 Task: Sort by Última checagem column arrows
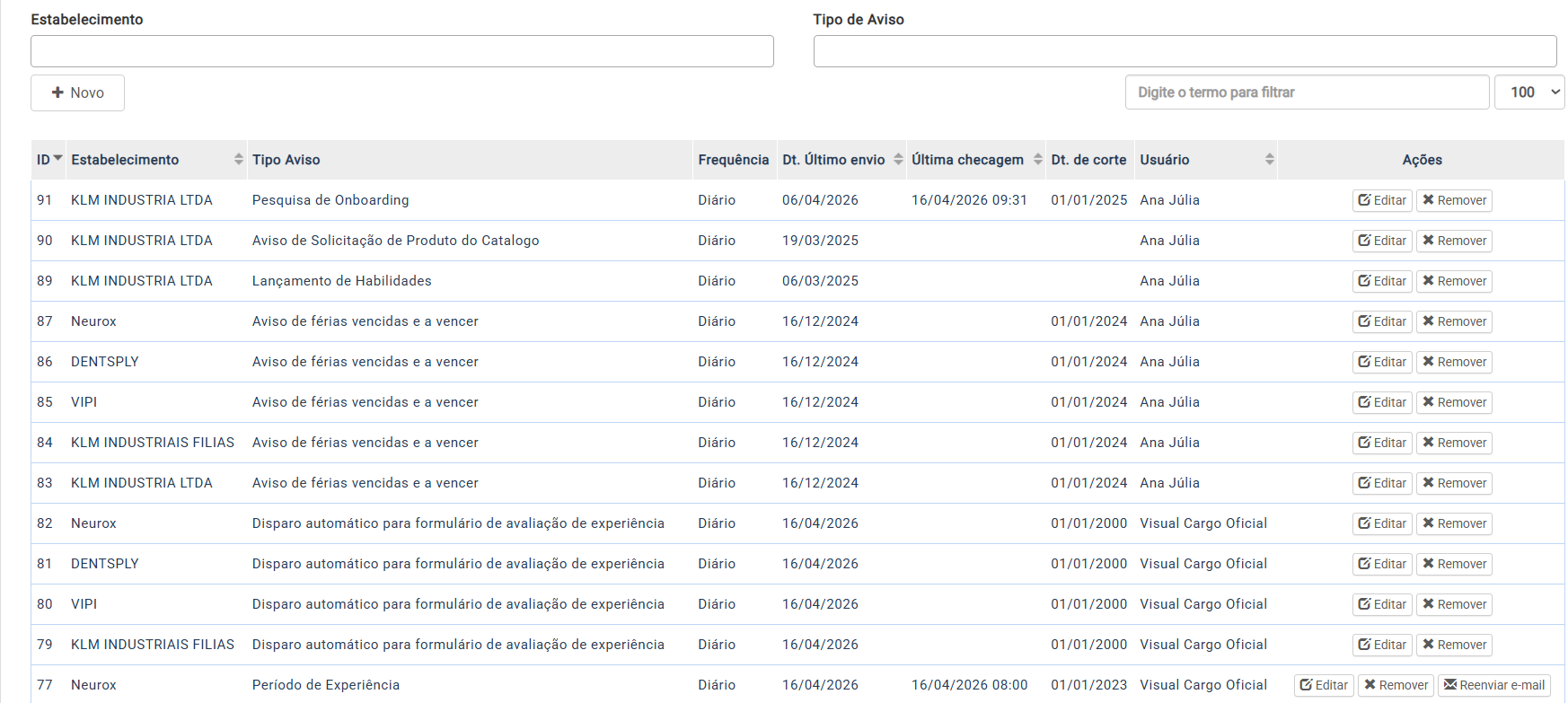point(1037,159)
